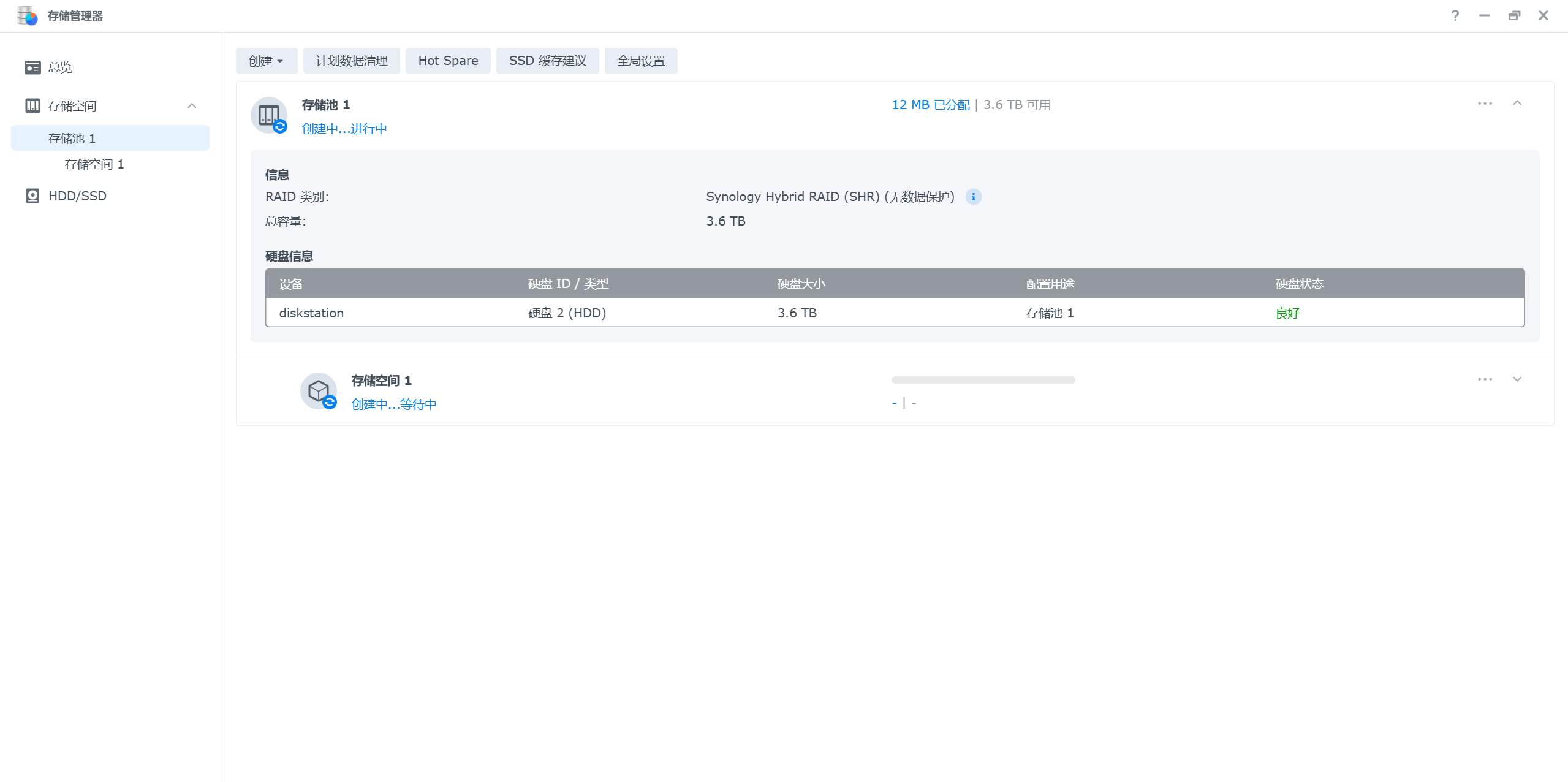Open more options for 存储池 1
The image size is (1568, 782).
point(1485,104)
